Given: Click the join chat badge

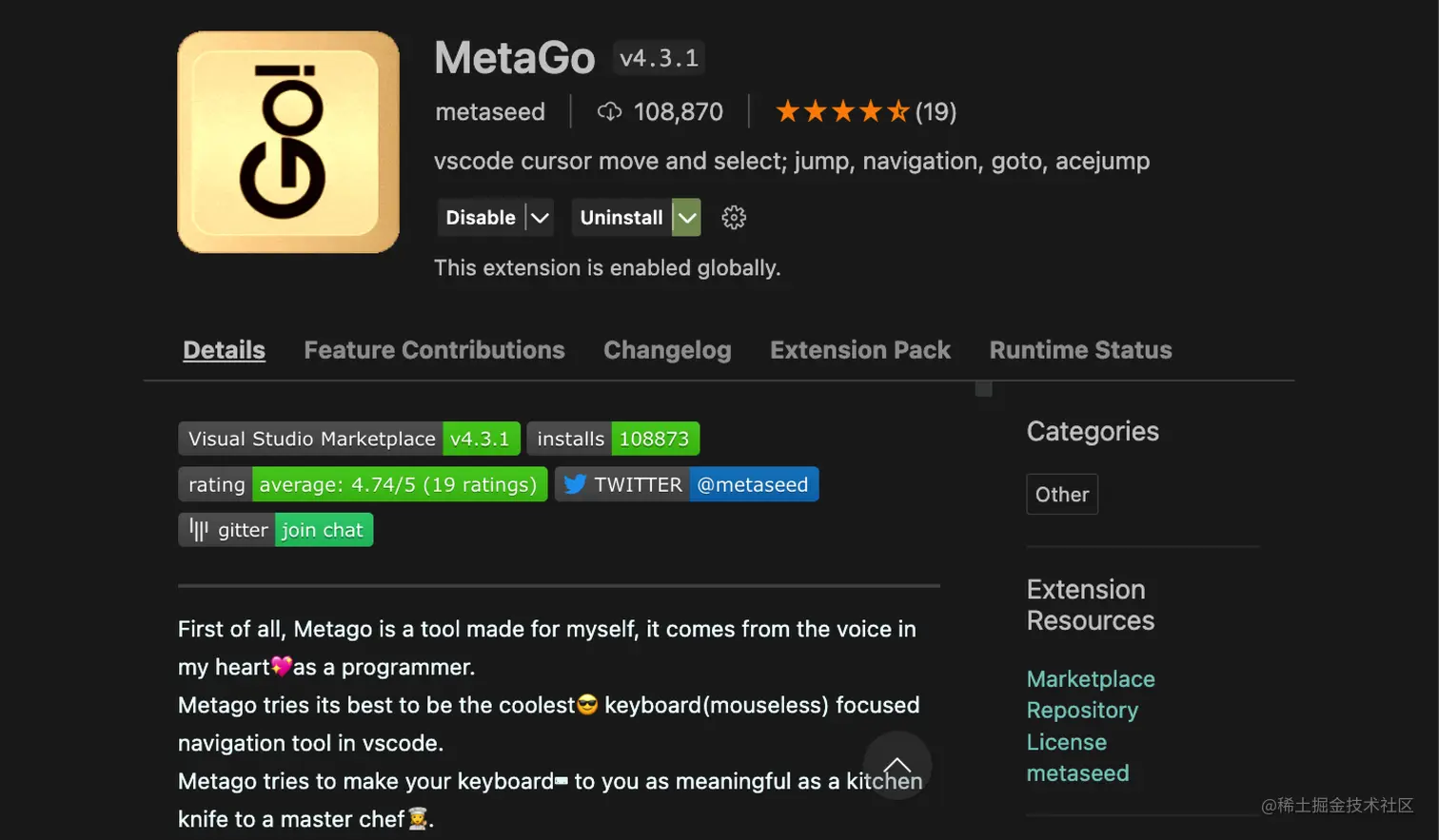Looking at the screenshot, I should (324, 529).
